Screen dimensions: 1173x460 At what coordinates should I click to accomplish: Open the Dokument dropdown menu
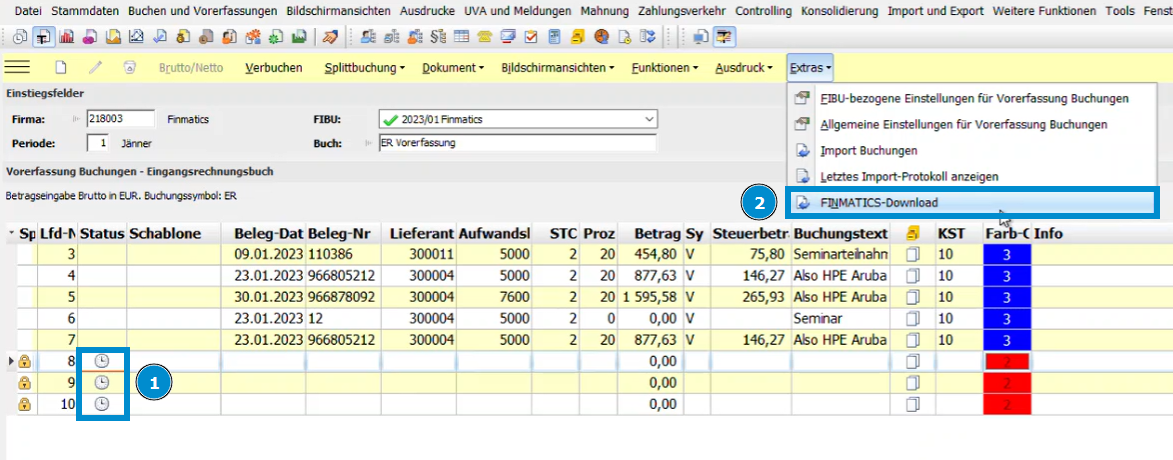coord(452,68)
